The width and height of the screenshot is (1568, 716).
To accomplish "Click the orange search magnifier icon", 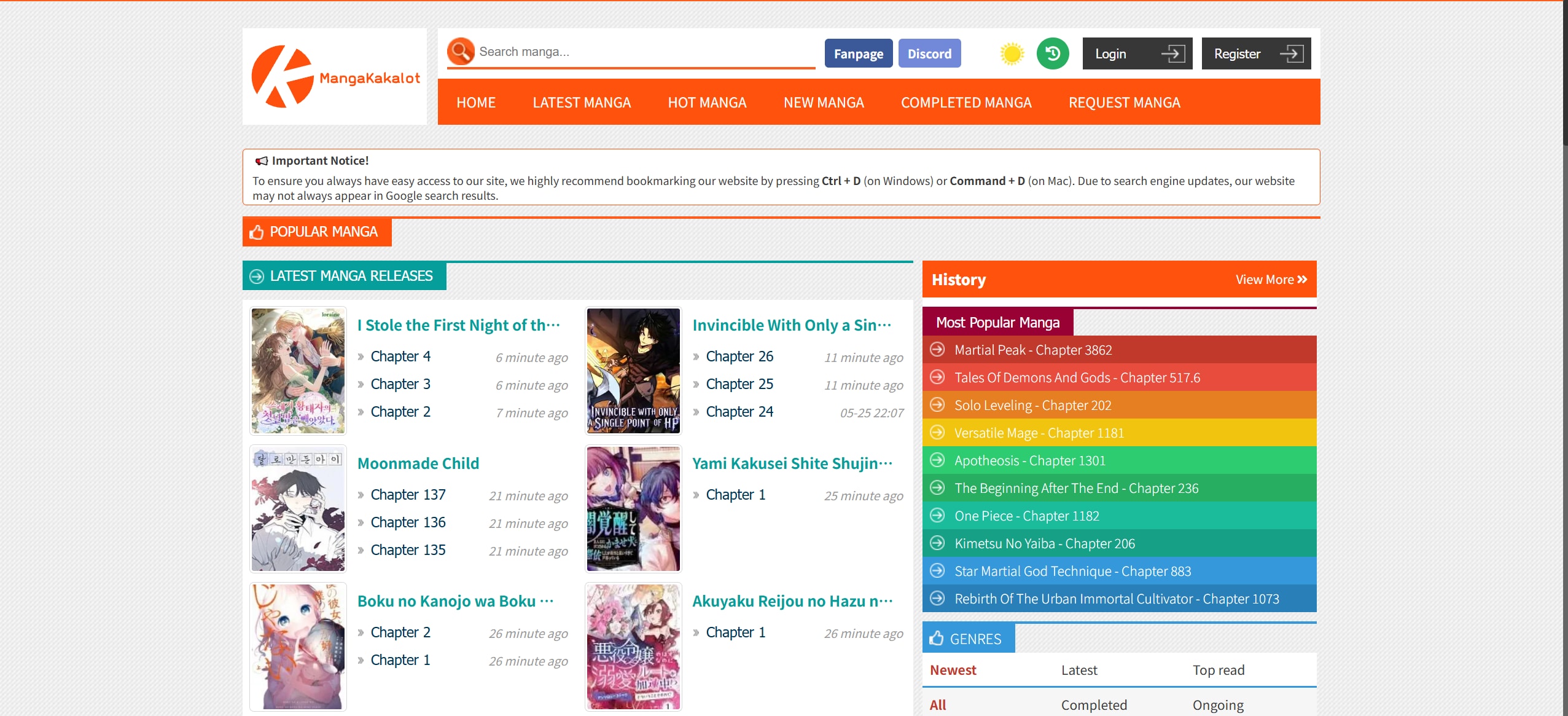I will point(461,52).
